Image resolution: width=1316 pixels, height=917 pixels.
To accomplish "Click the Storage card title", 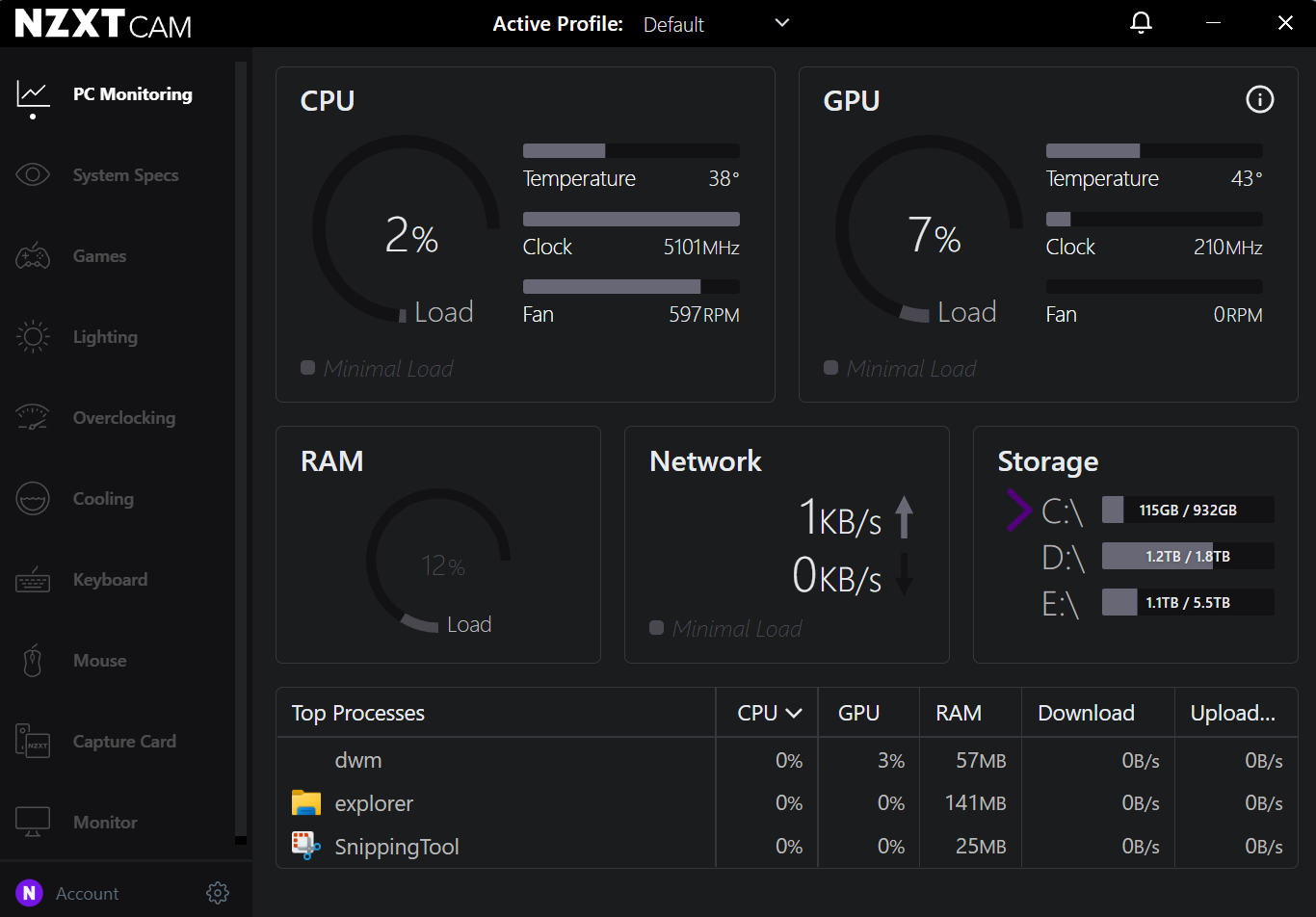I will point(1048,461).
